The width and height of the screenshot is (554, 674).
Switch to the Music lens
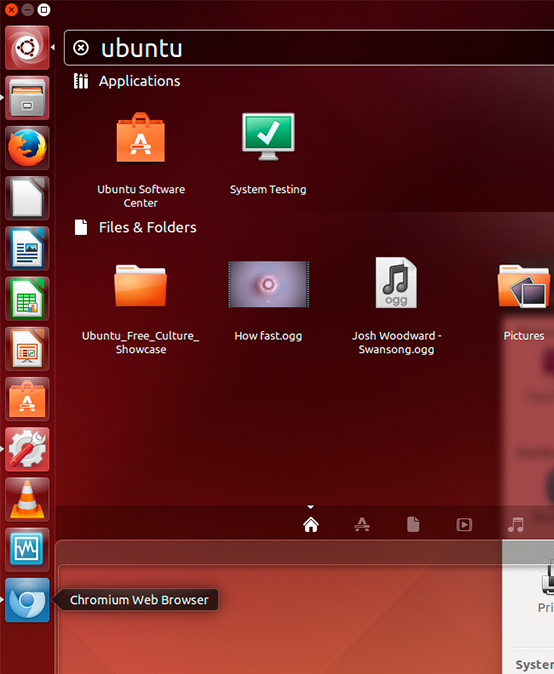tap(516, 524)
